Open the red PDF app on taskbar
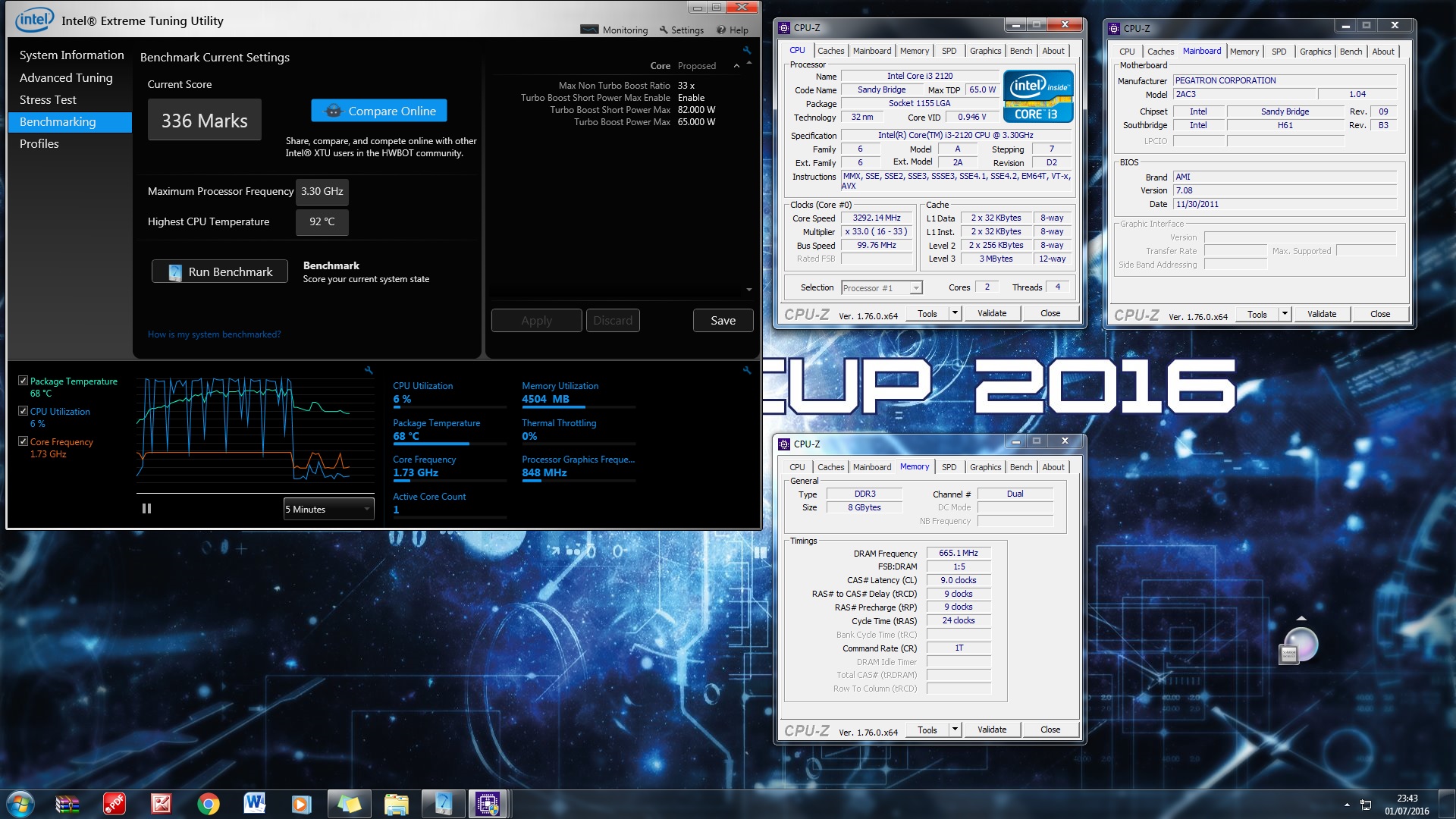Image resolution: width=1456 pixels, height=819 pixels. tap(115, 804)
